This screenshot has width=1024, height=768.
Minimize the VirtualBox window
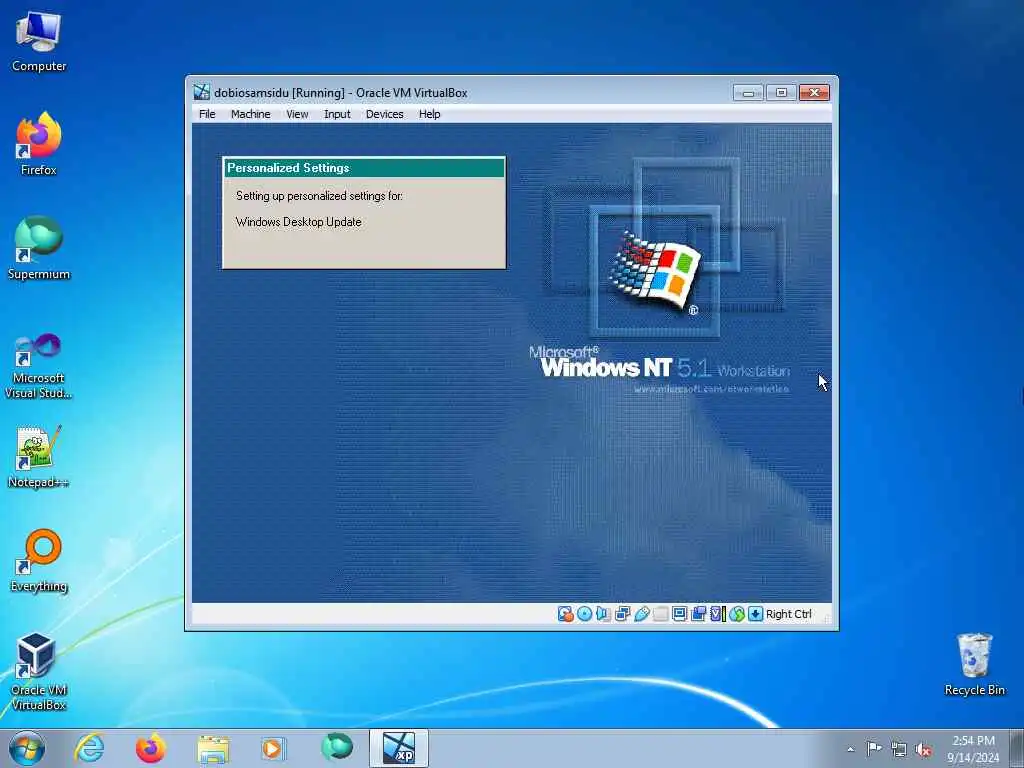[748, 93]
